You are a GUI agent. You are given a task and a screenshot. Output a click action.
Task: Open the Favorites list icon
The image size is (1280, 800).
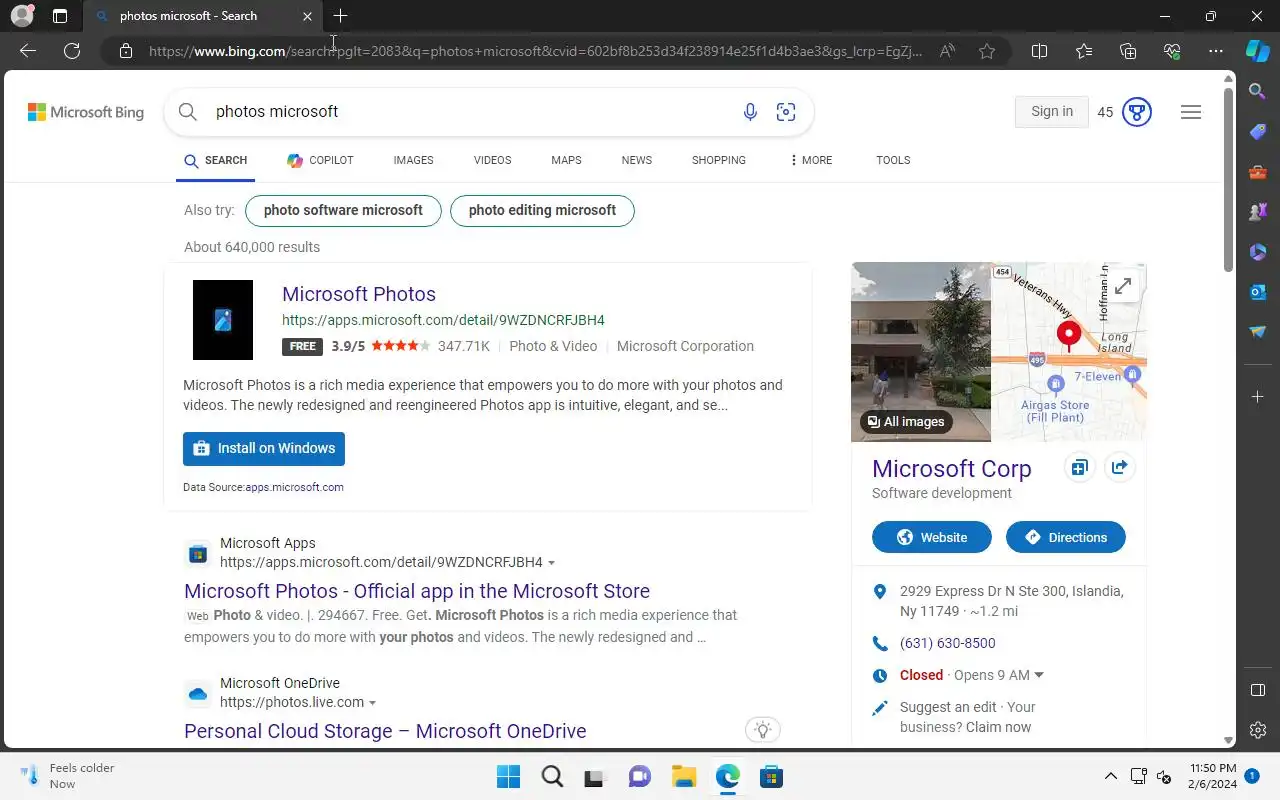(x=1084, y=51)
